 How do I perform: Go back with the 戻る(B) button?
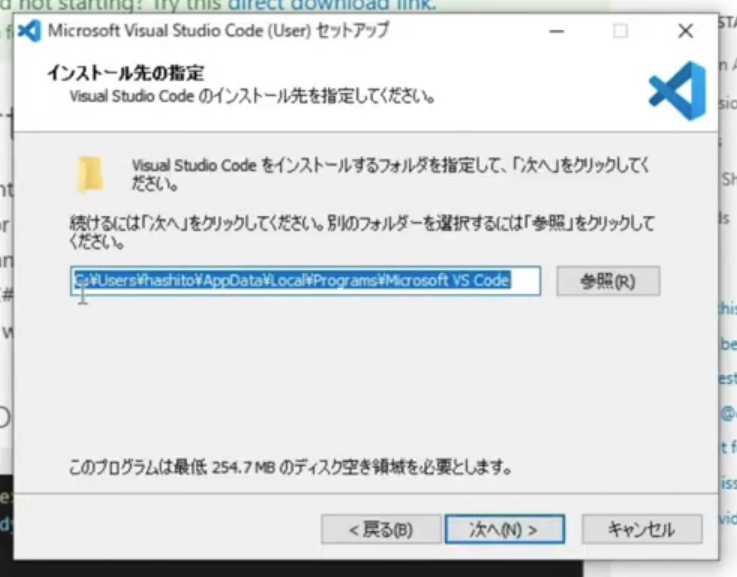pos(380,529)
